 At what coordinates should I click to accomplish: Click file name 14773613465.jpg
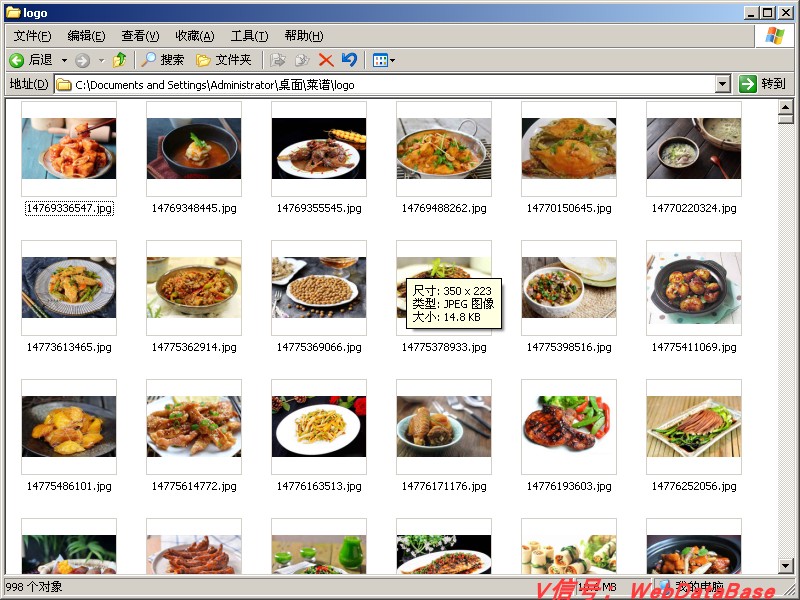click(69, 347)
